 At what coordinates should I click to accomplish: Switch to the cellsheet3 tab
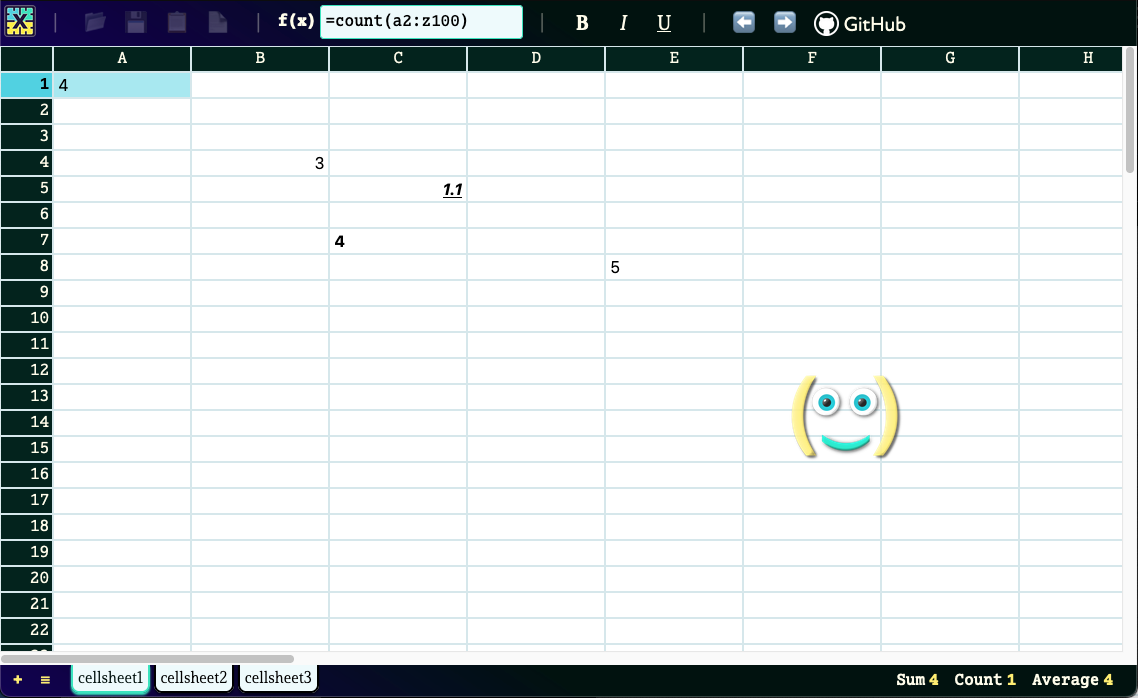278,678
